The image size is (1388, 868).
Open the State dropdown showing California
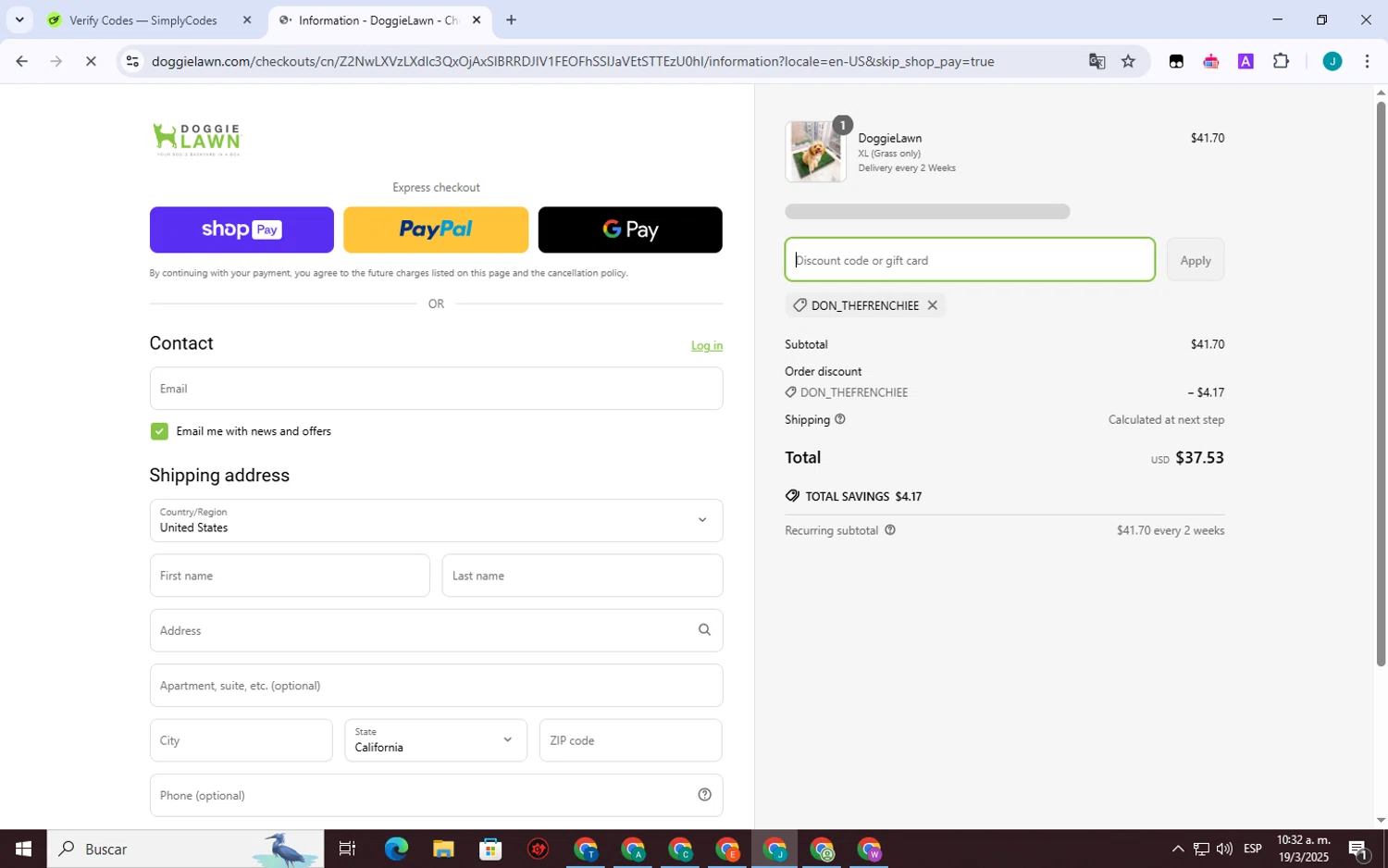point(436,740)
